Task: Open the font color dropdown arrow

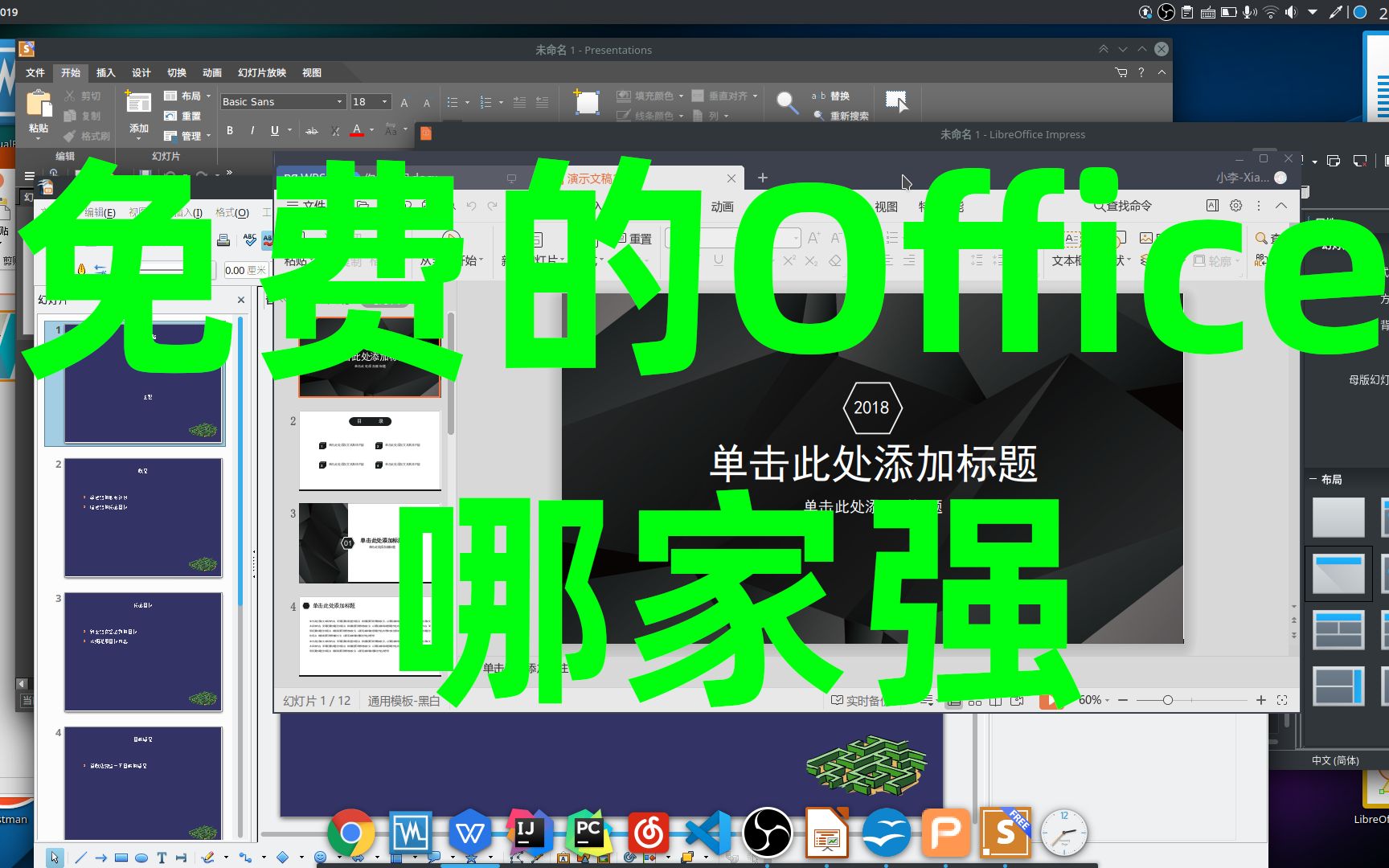Action: click(371, 130)
